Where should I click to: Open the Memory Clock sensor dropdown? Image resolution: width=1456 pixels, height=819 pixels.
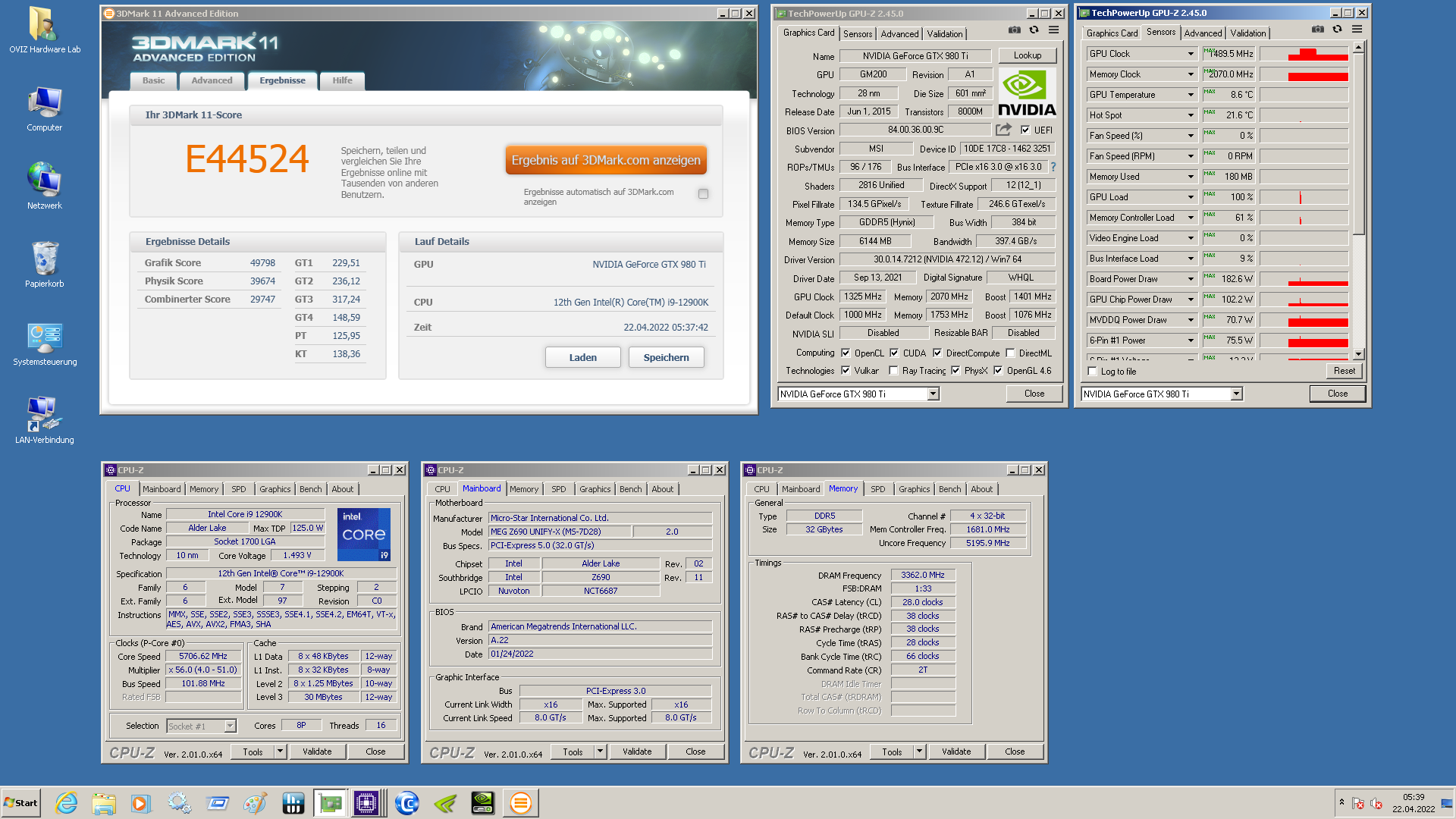point(1191,74)
